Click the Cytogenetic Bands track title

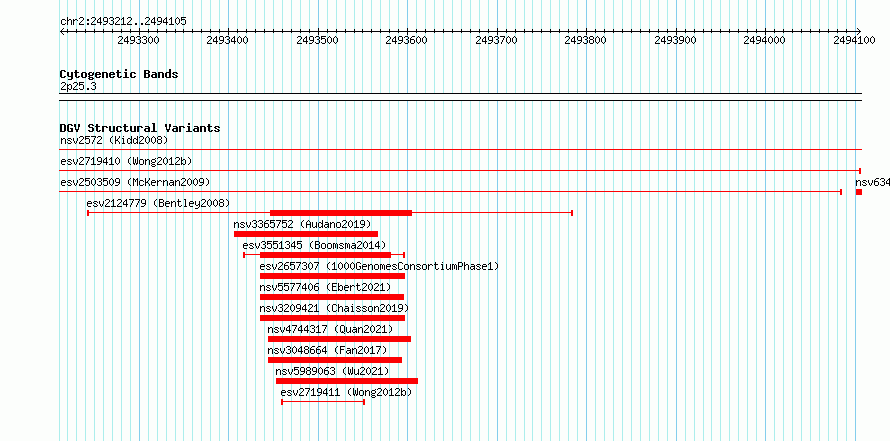pos(119,74)
